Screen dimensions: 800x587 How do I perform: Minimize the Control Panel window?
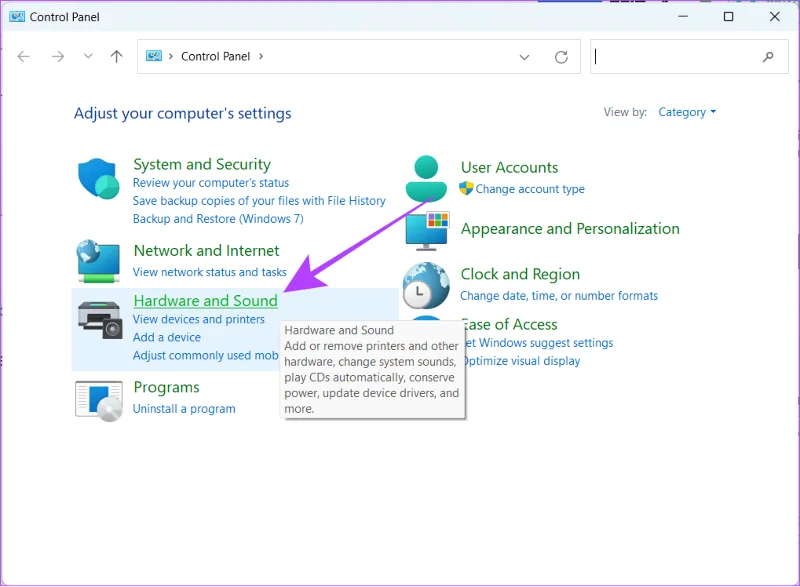point(683,16)
